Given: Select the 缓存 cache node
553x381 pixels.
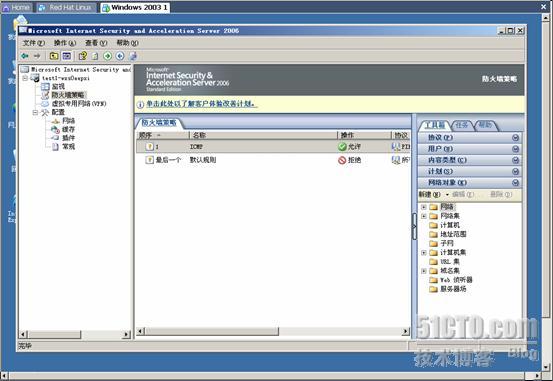Looking at the screenshot, I should click(68, 129).
